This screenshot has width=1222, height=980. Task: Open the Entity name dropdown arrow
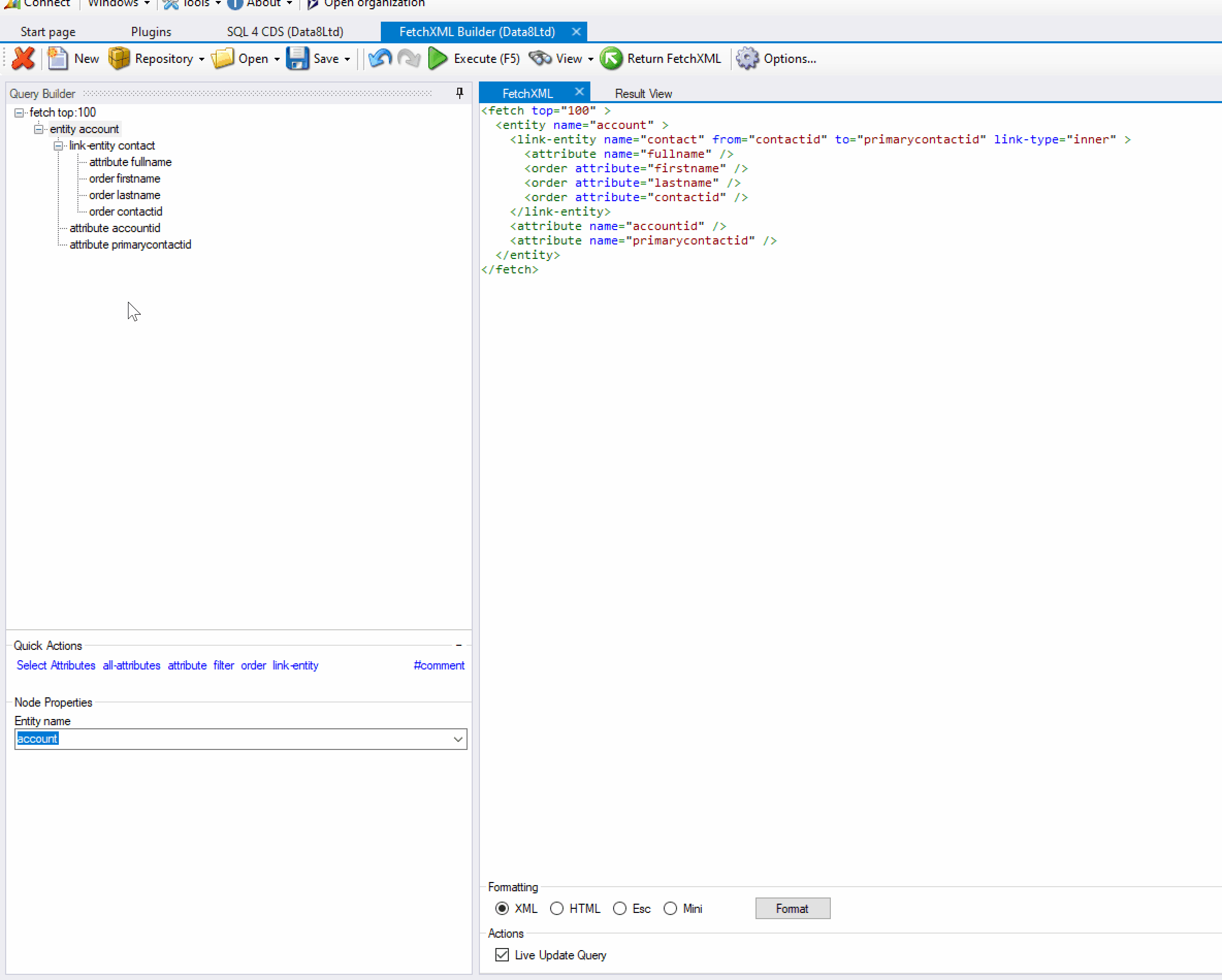click(458, 739)
